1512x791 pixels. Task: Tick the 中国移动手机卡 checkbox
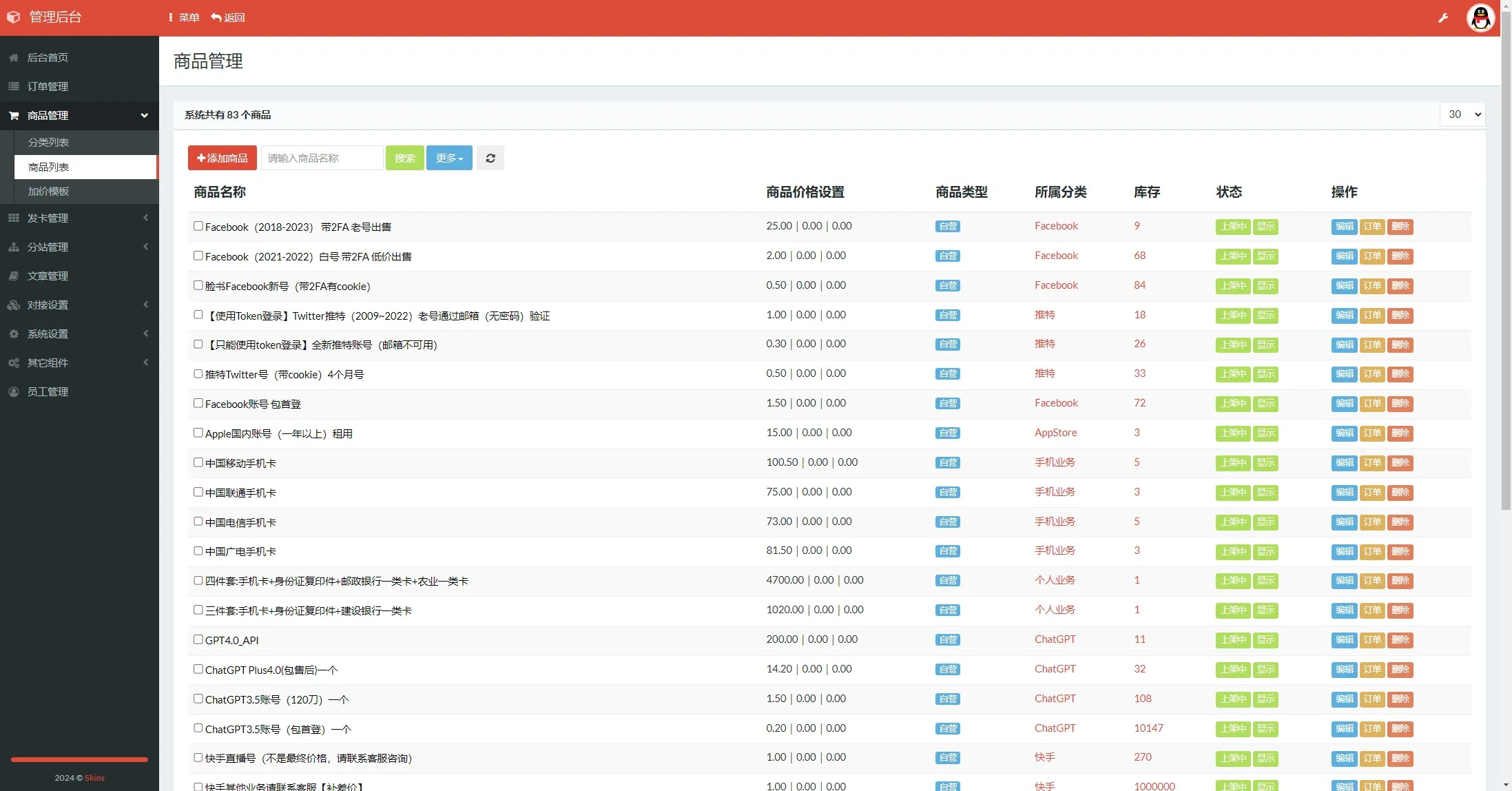point(198,462)
